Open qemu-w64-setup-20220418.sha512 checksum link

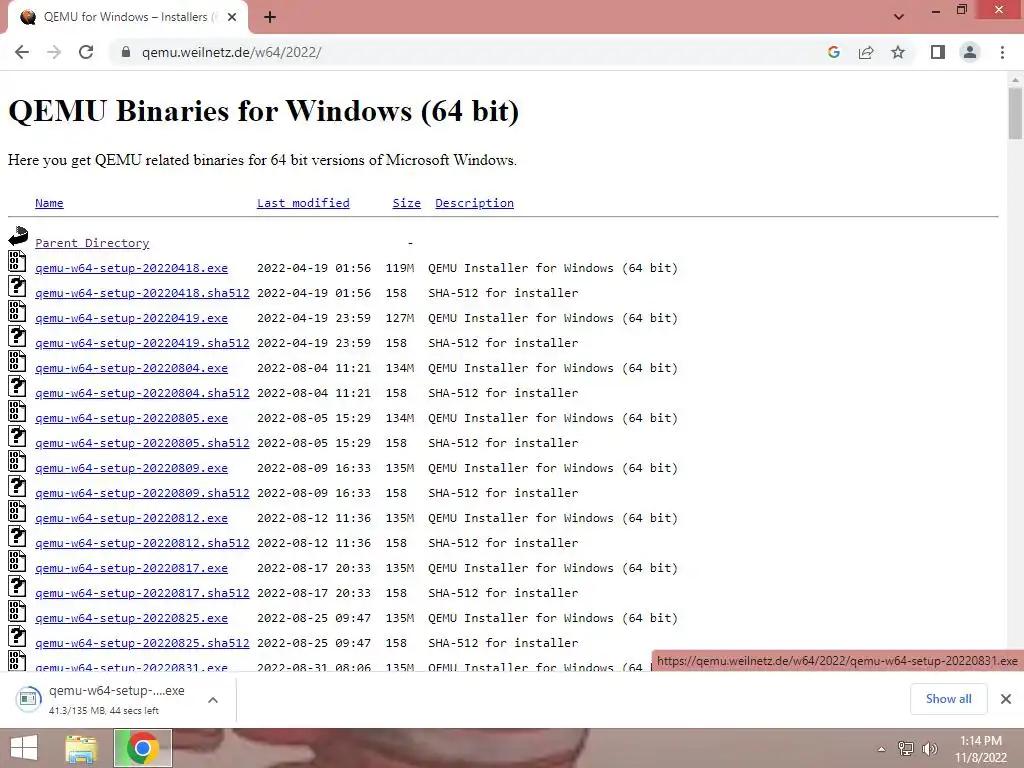(142, 293)
